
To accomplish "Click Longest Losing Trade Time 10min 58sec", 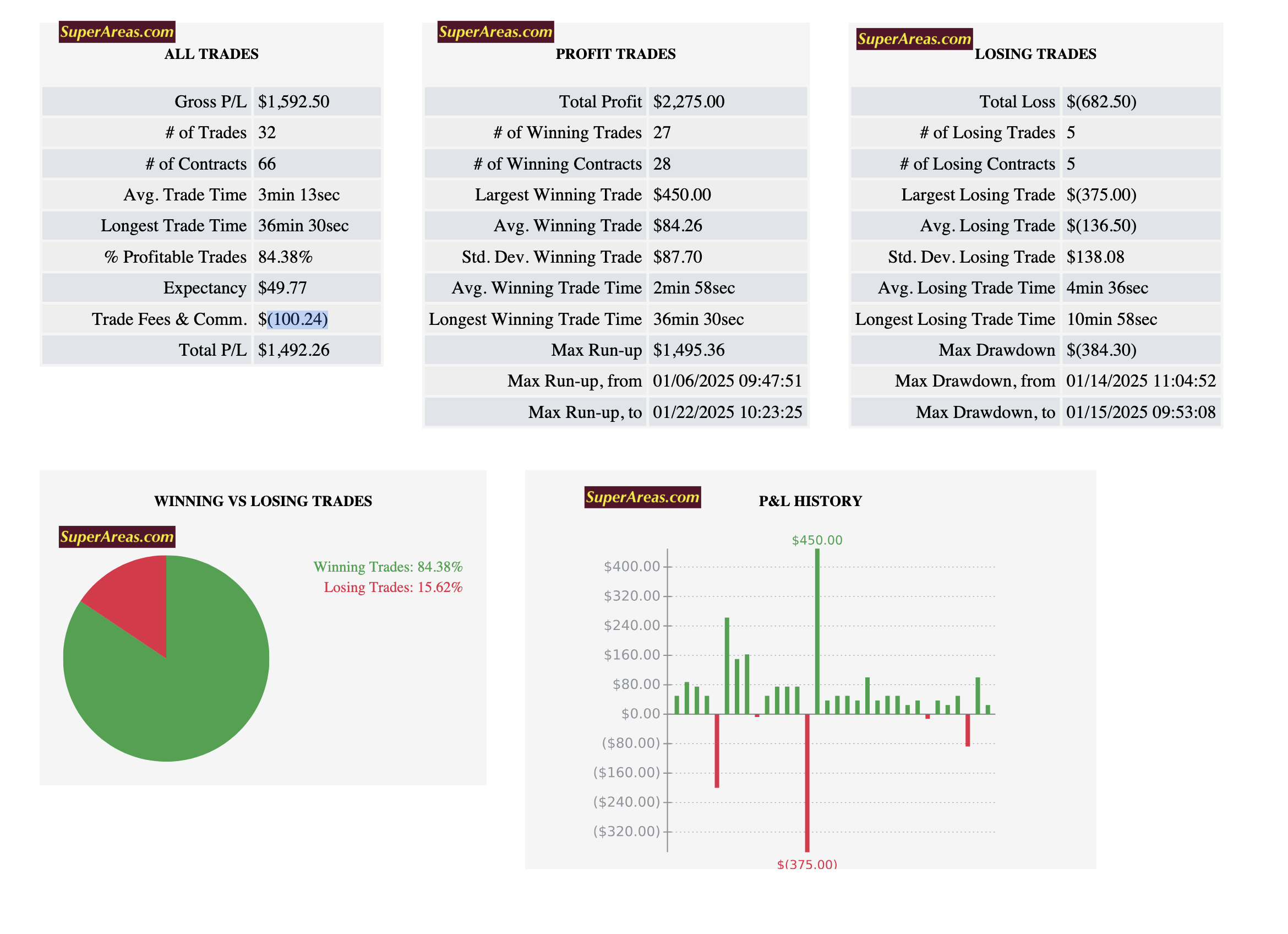I will tap(1111, 319).
